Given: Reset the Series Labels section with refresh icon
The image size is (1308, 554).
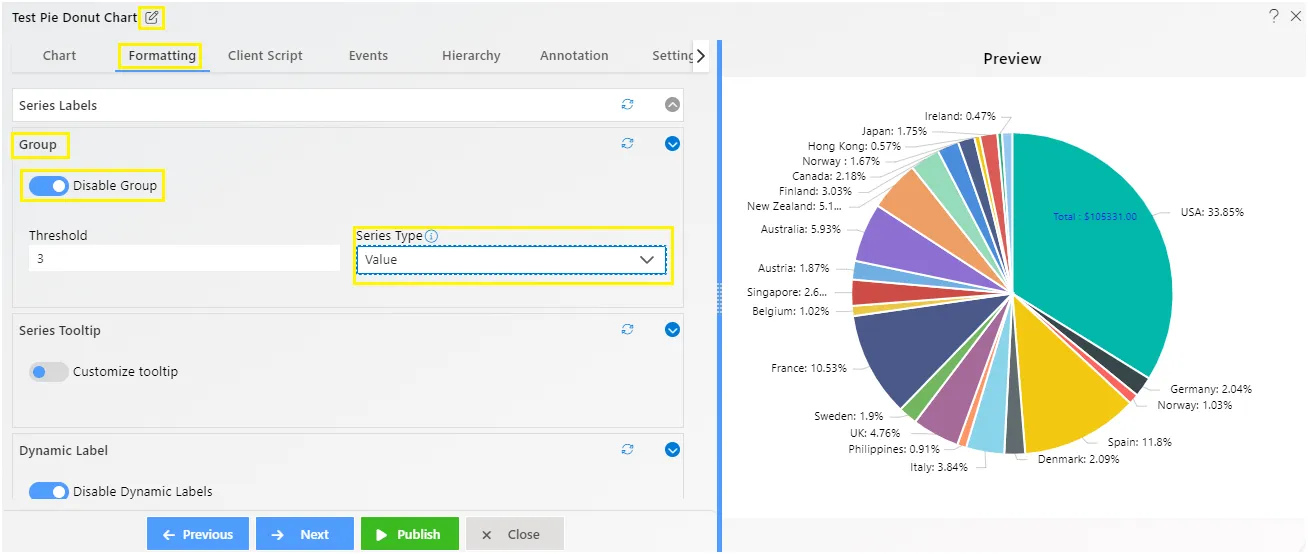Looking at the screenshot, I should click(x=627, y=104).
